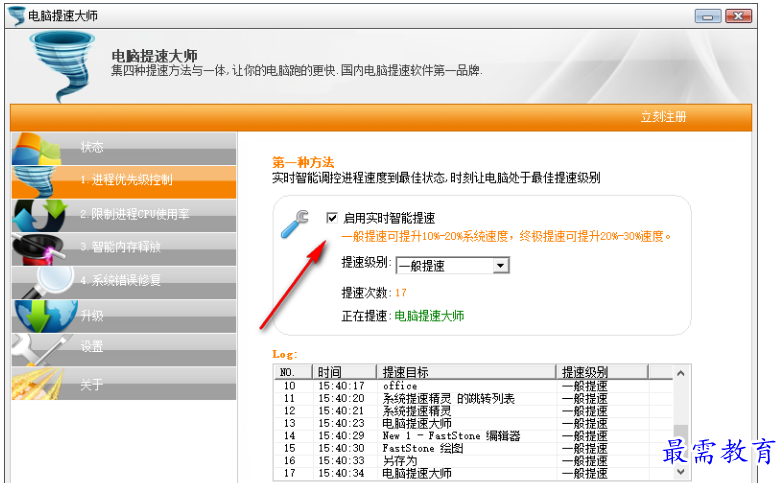Open the 升级 upgrade section
This screenshot has height=483, width=784.
[124, 316]
